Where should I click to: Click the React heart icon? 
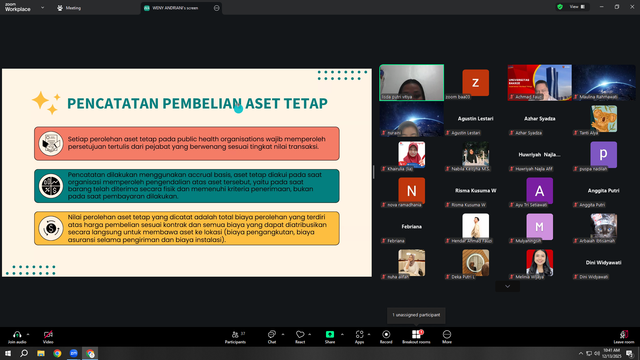click(300, 334)
